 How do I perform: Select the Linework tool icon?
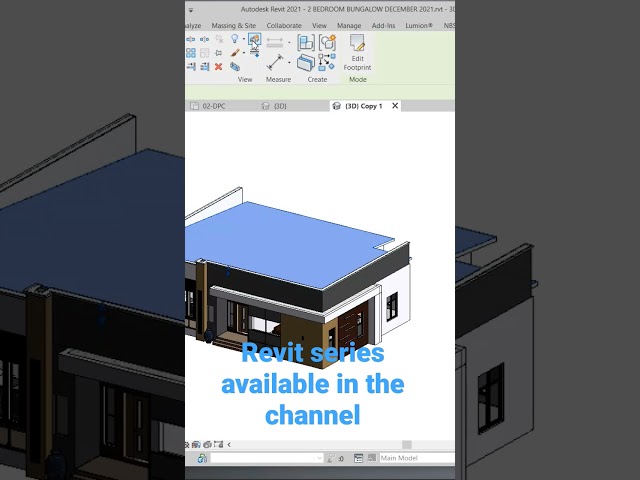pos(254,52)
